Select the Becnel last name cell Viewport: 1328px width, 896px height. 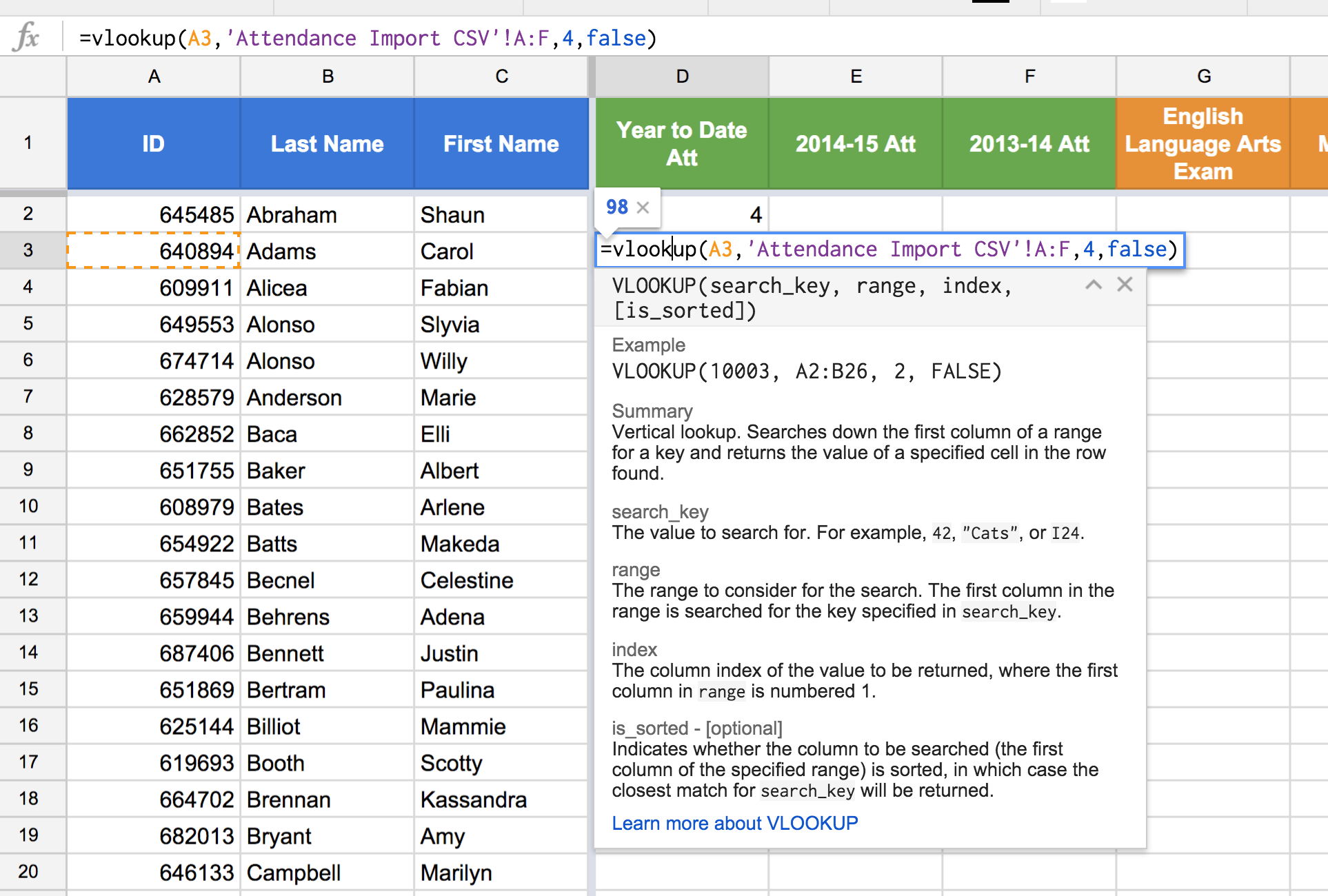point(328,580)
